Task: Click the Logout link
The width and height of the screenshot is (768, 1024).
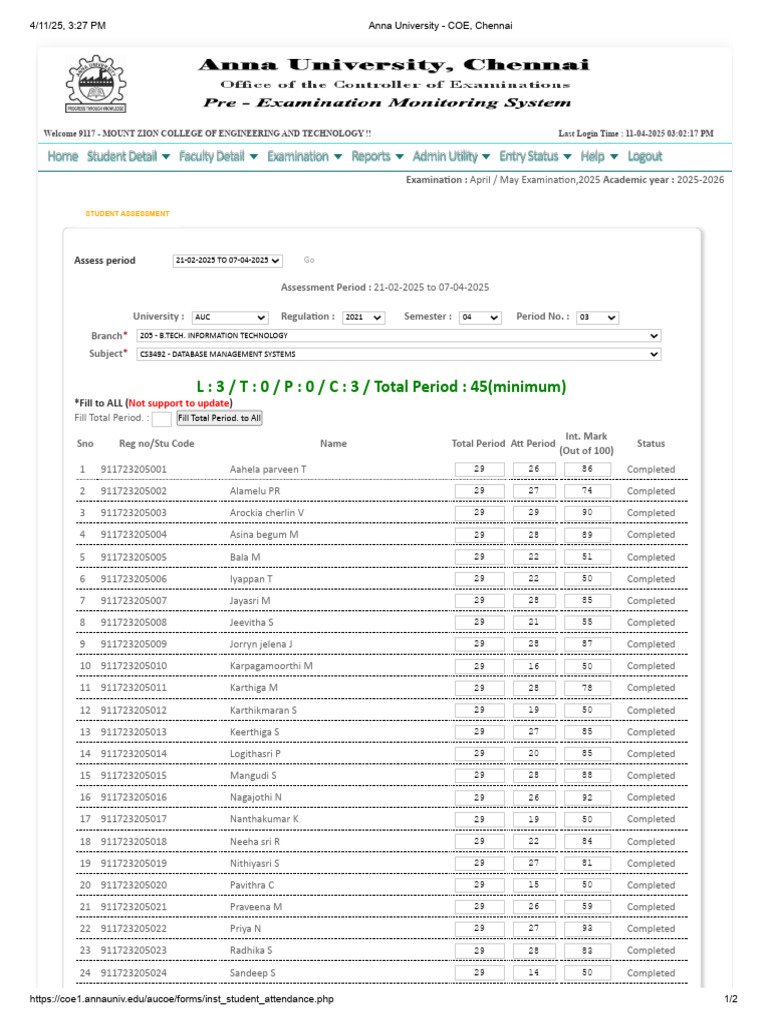Action: pyautogui.click(x=645, y=157)
